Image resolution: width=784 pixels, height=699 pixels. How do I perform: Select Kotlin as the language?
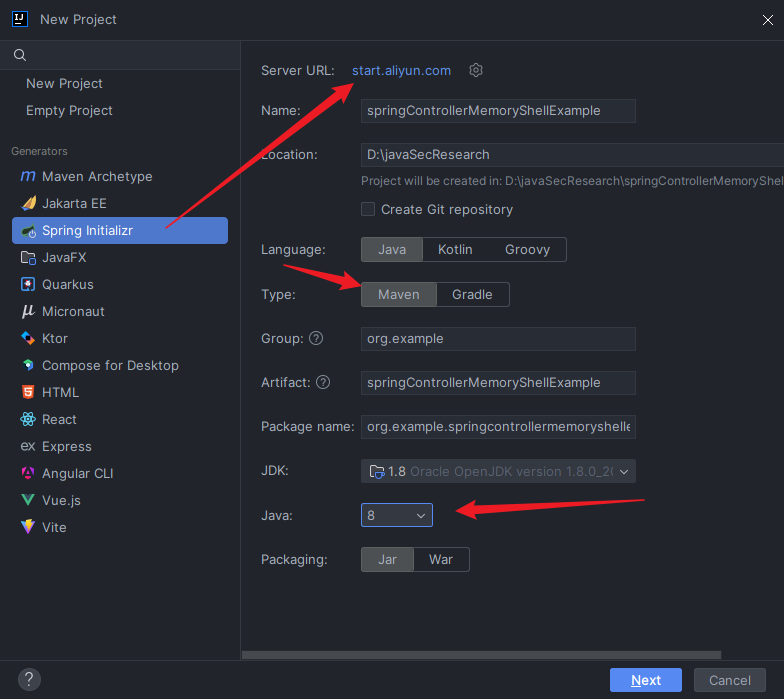(455, 250)
